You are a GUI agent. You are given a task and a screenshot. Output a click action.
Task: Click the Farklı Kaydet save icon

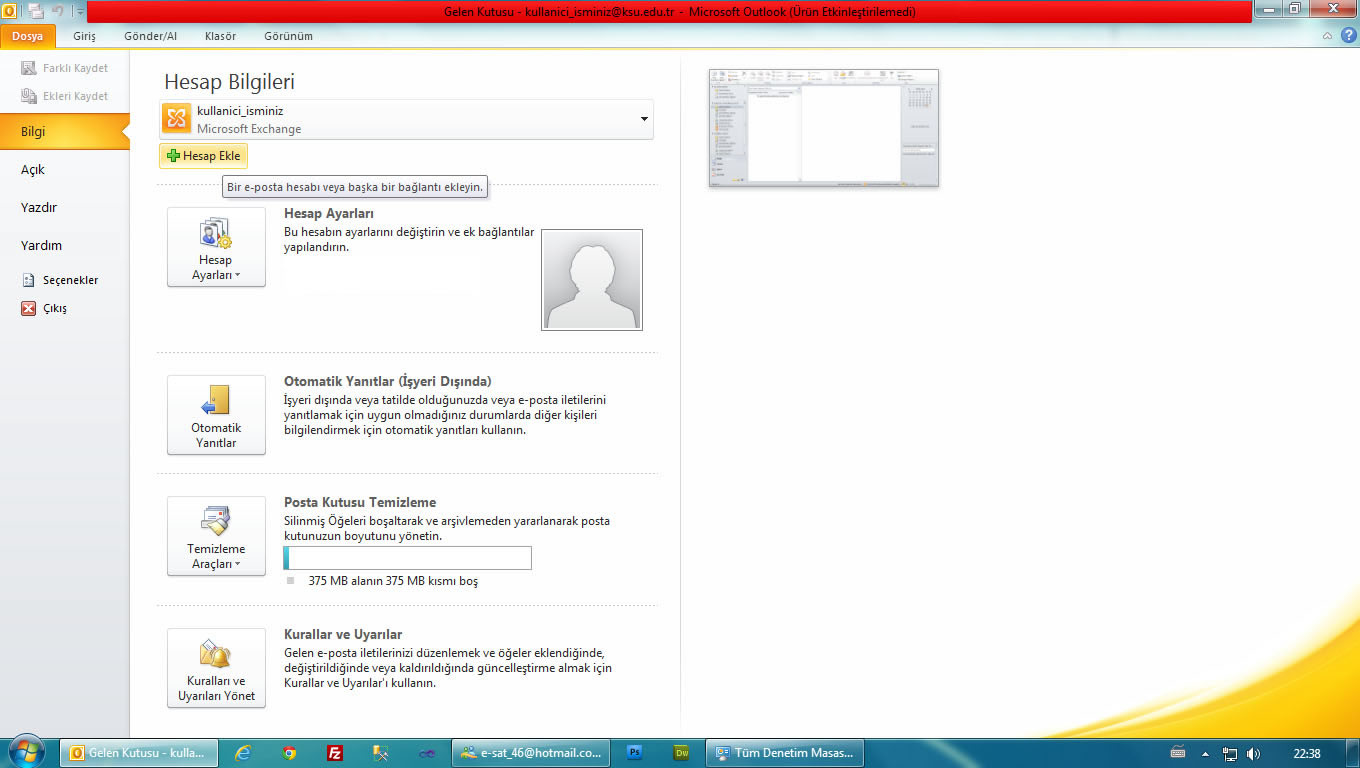click(29, 68)
